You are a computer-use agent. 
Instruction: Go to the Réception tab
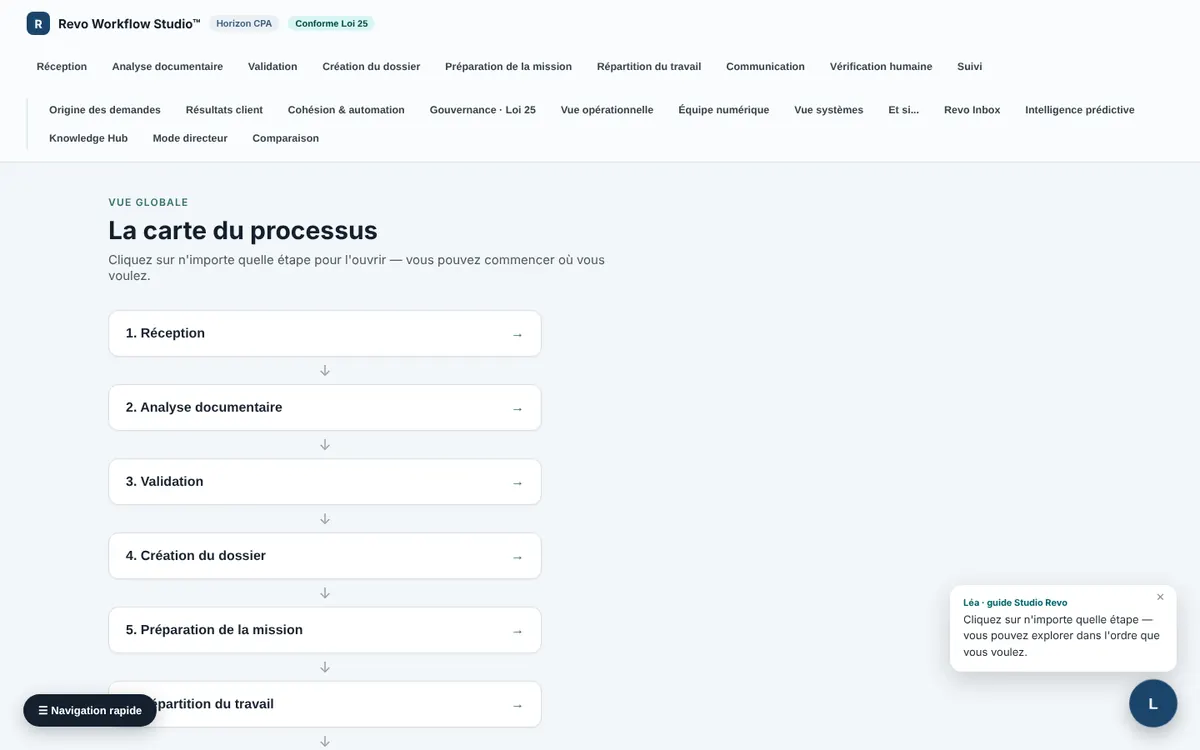(x=62, y=66)
